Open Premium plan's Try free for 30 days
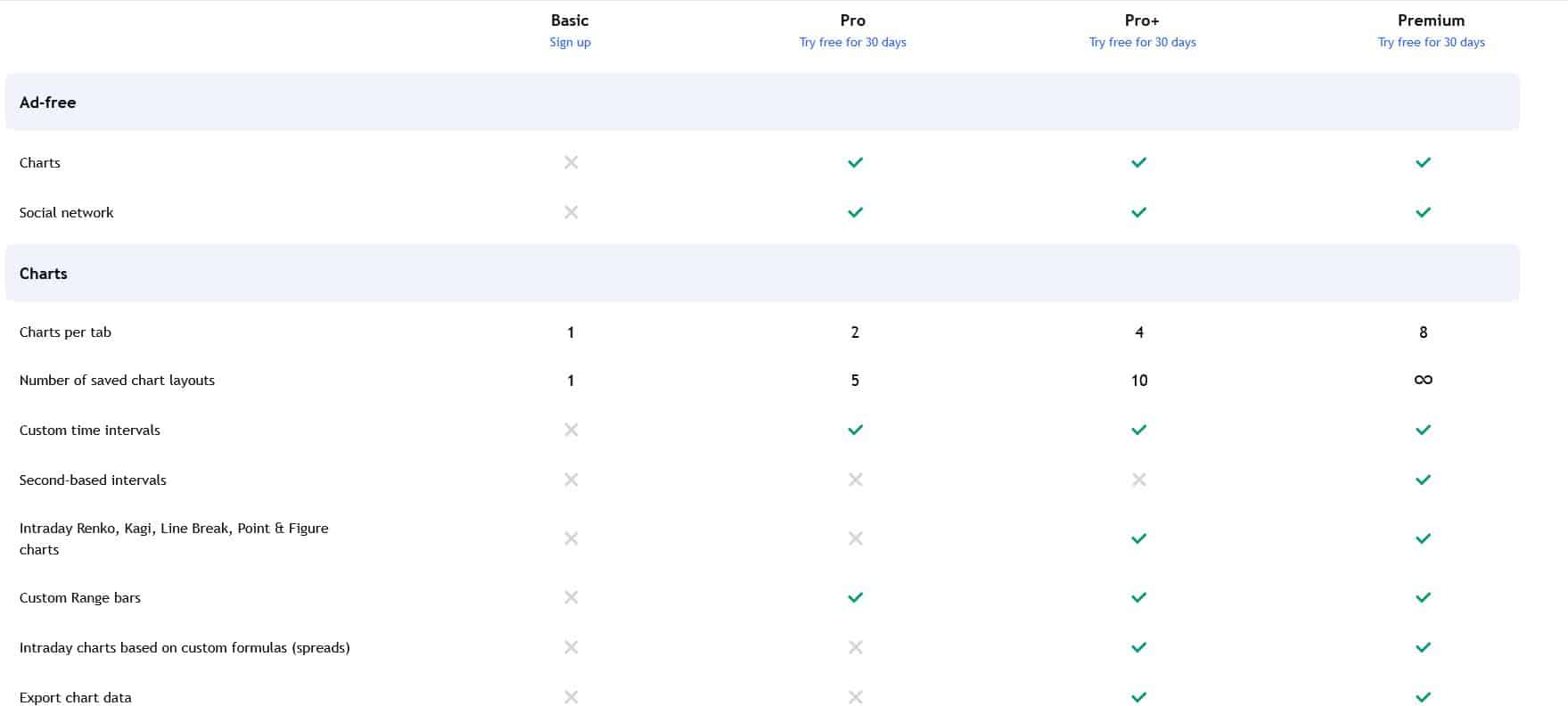 tap(1431, 42)
